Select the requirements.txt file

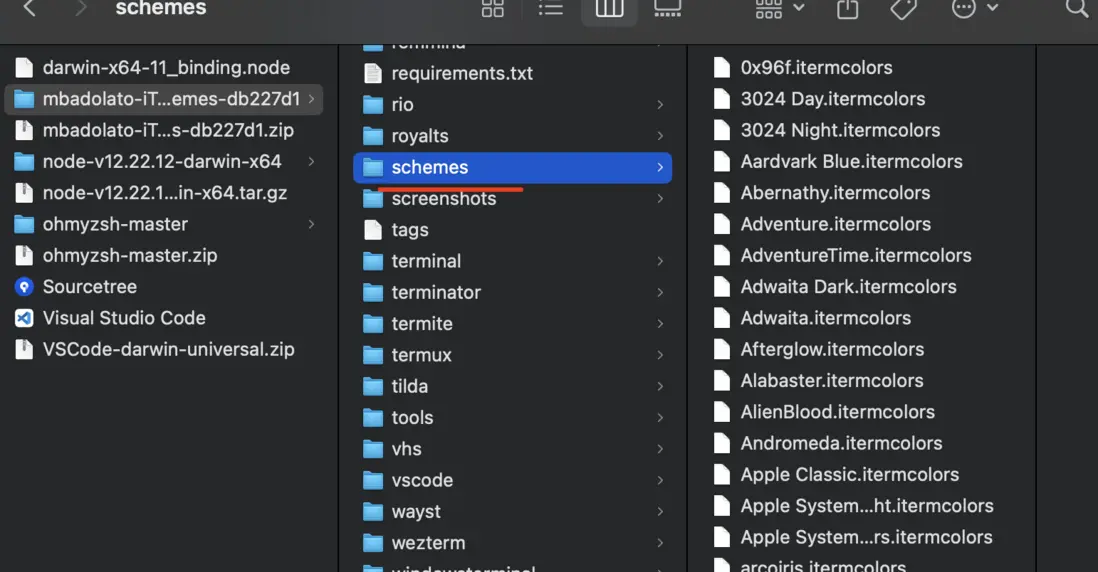point(461,73)
